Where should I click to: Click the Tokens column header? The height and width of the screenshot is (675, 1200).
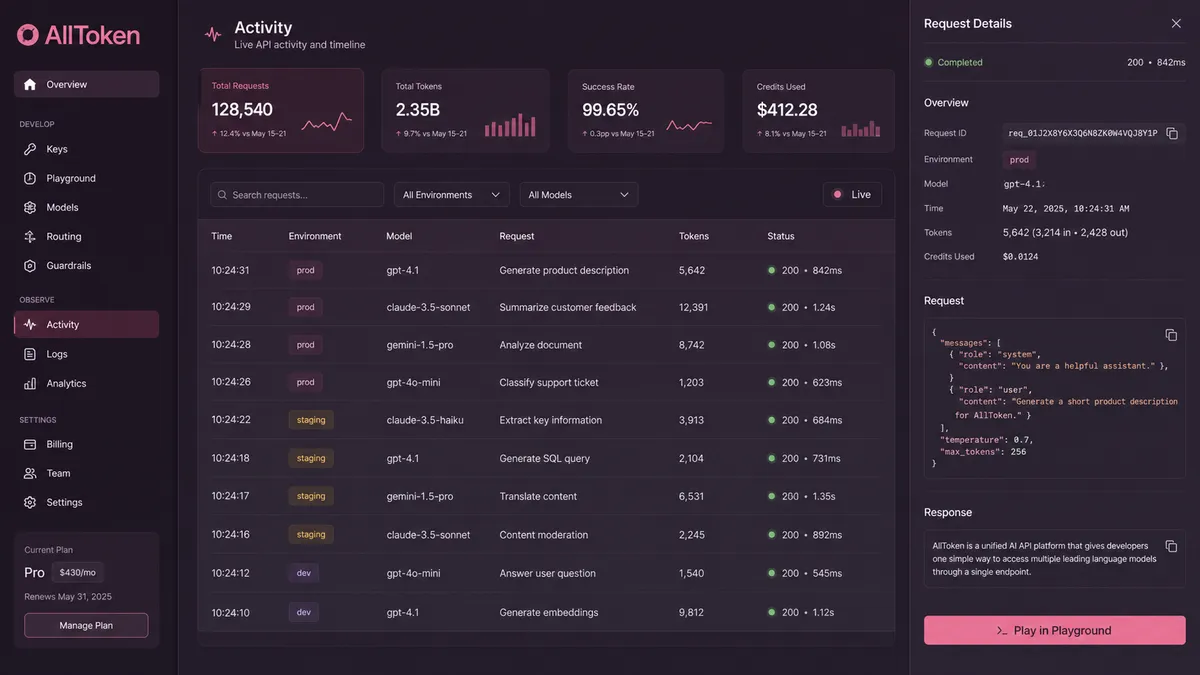point(694,236)
